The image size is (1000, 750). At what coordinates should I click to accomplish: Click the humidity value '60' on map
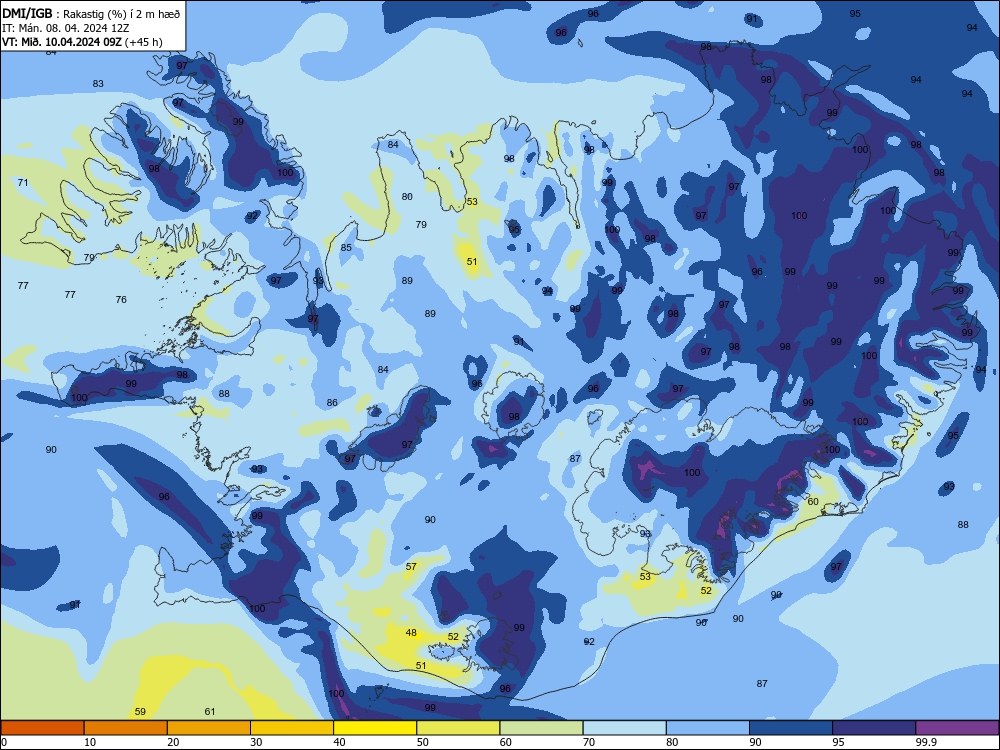tap(813, 502)
